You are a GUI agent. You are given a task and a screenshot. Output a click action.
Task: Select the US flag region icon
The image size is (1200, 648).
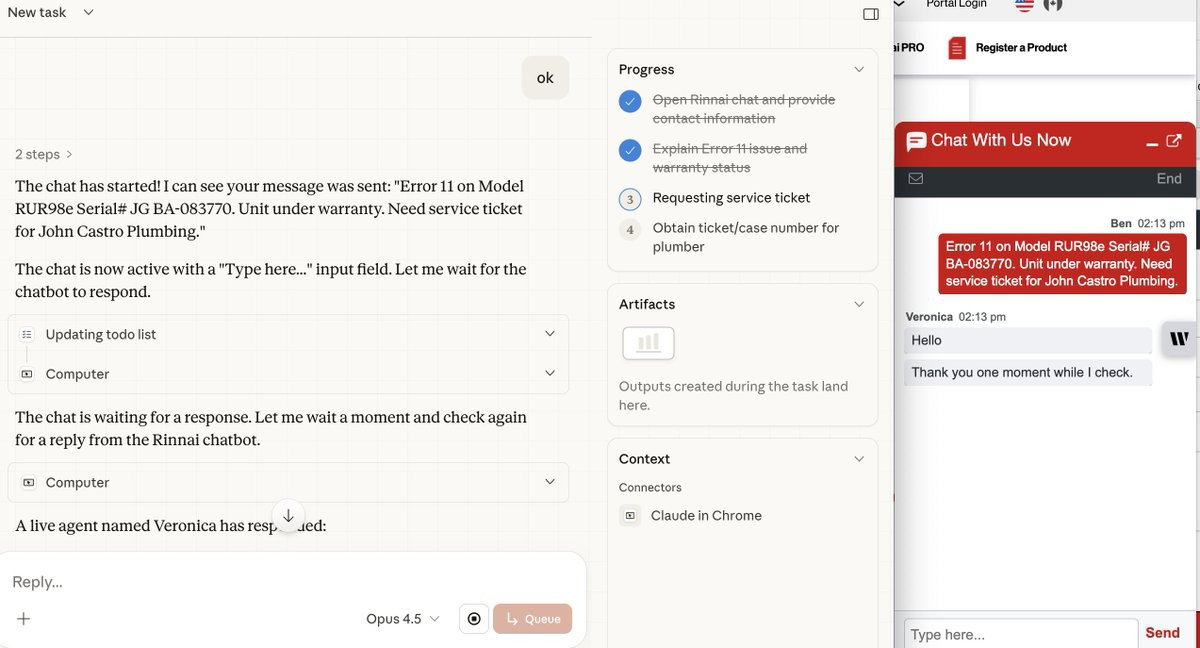[1024, 5]
